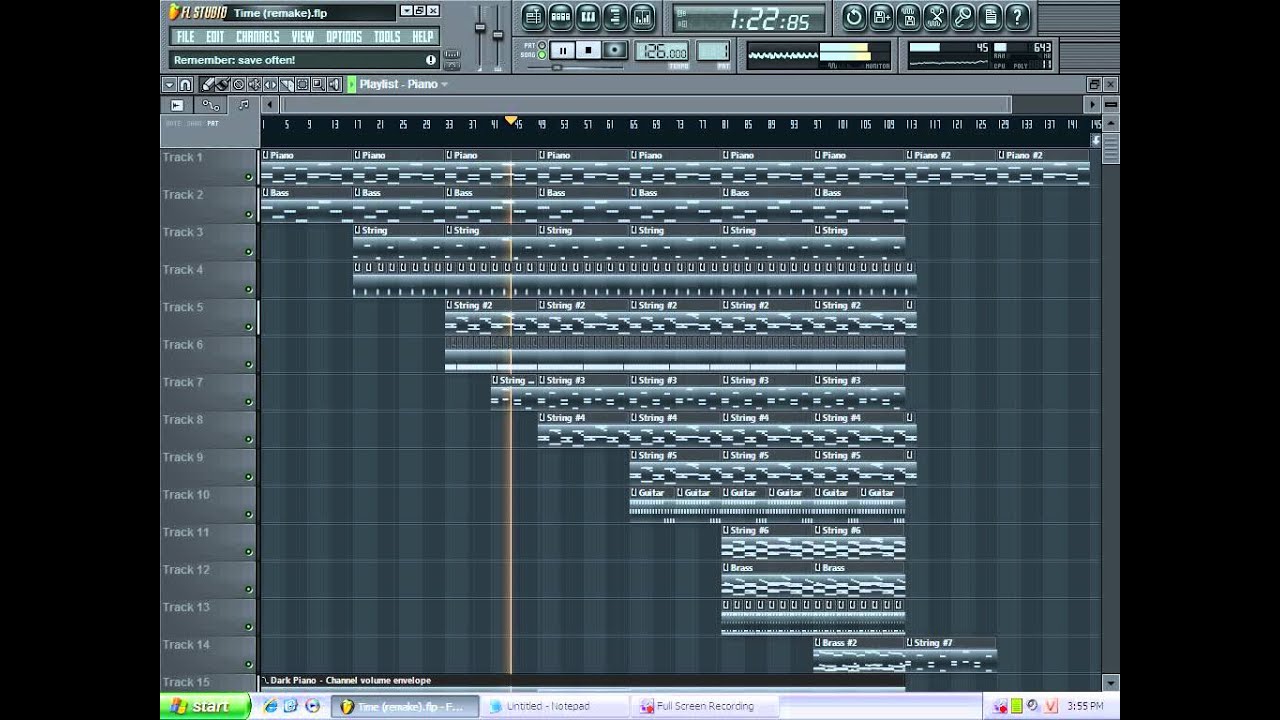Click the stop button in transport
1280x720 pixels.
589,50
